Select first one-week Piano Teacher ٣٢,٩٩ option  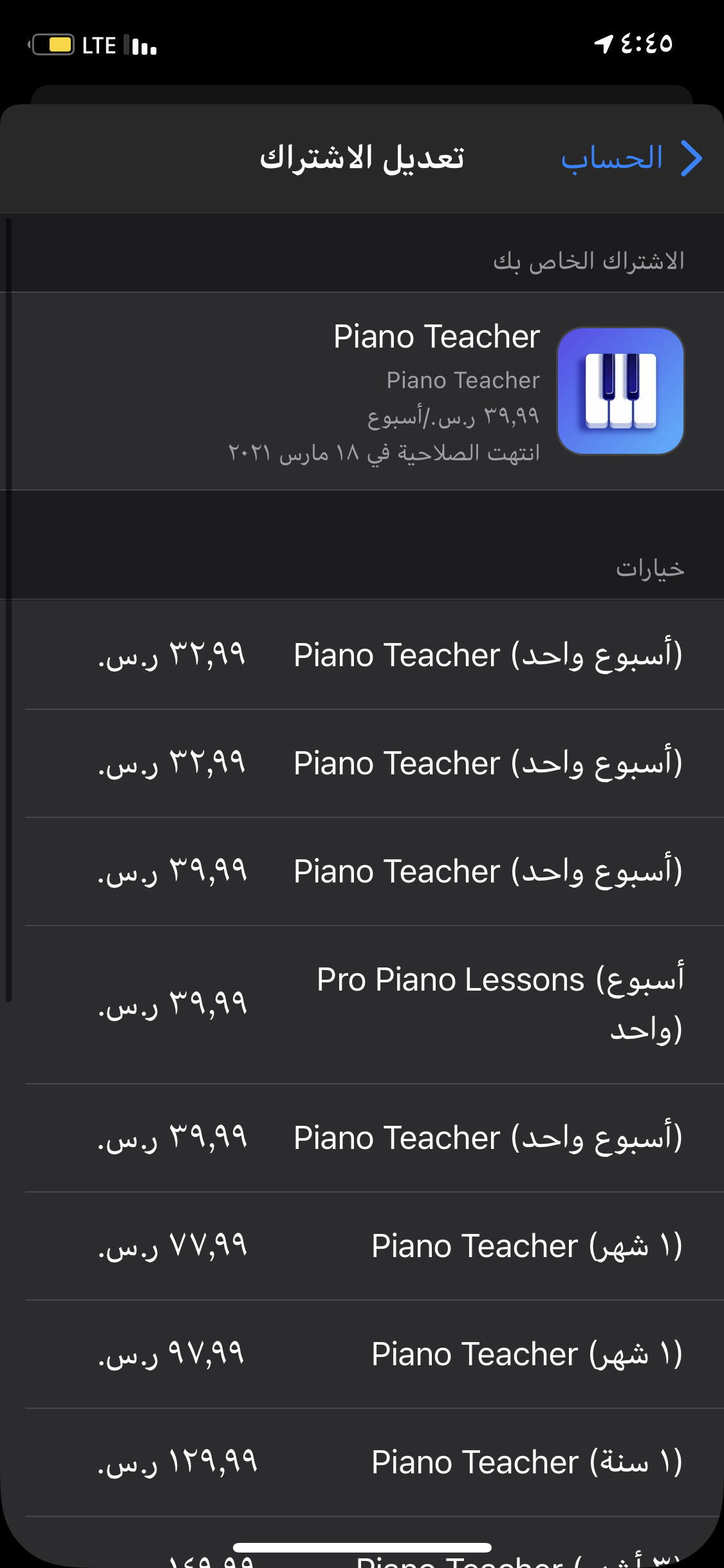(375, 655)
